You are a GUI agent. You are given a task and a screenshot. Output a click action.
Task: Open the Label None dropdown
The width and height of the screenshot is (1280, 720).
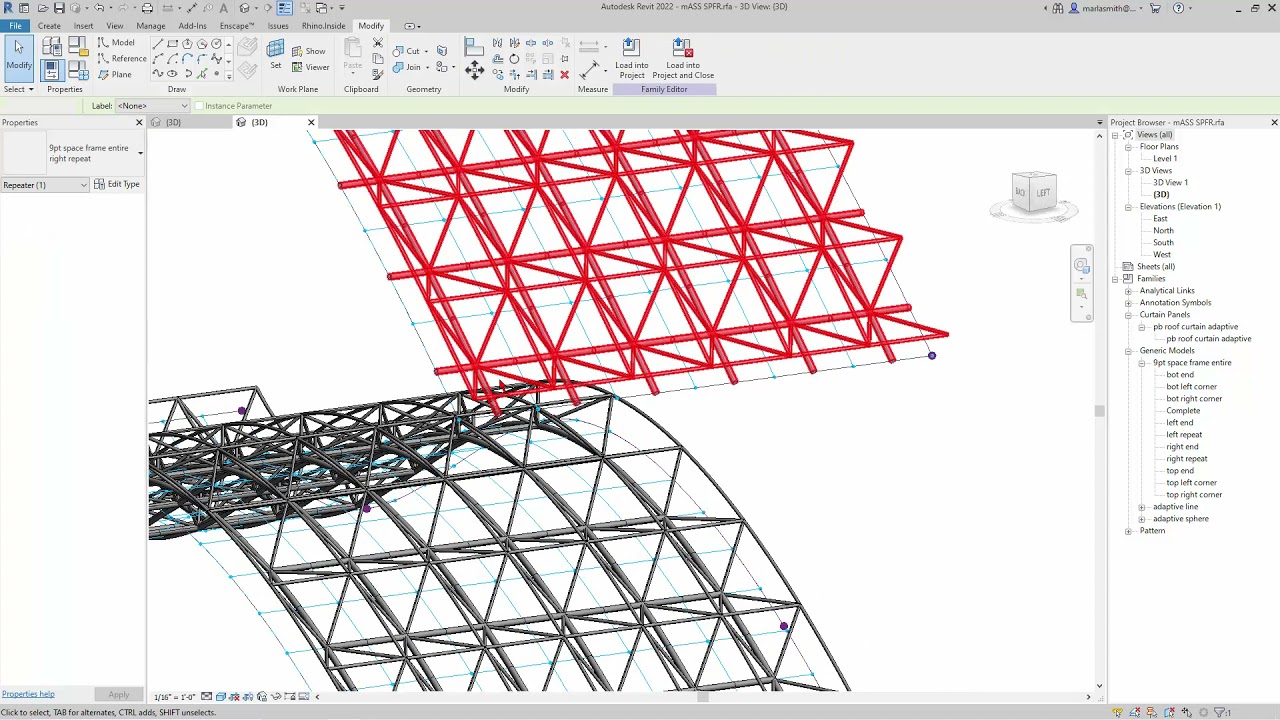click(152, 106)
